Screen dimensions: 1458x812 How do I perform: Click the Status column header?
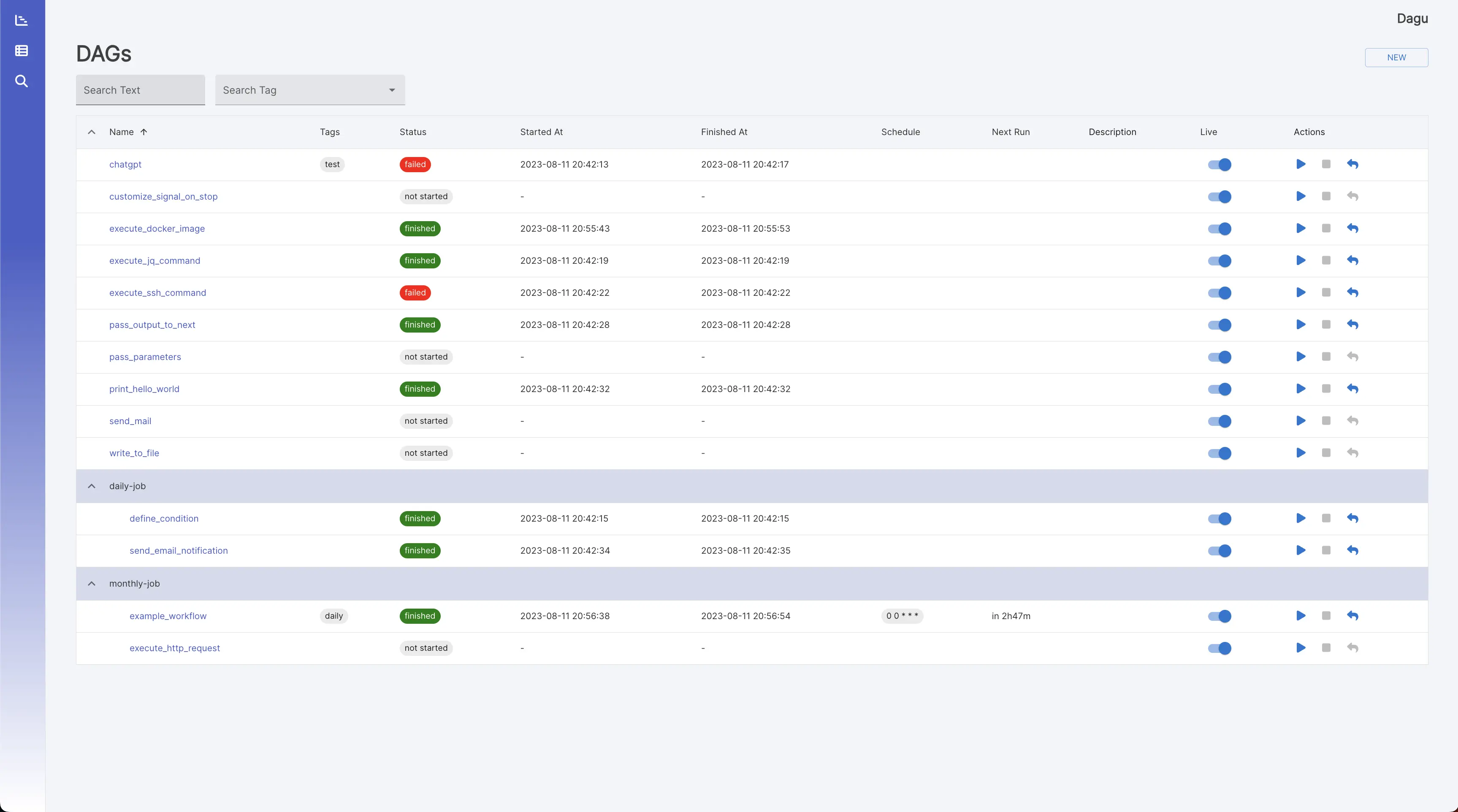point(412,132)
